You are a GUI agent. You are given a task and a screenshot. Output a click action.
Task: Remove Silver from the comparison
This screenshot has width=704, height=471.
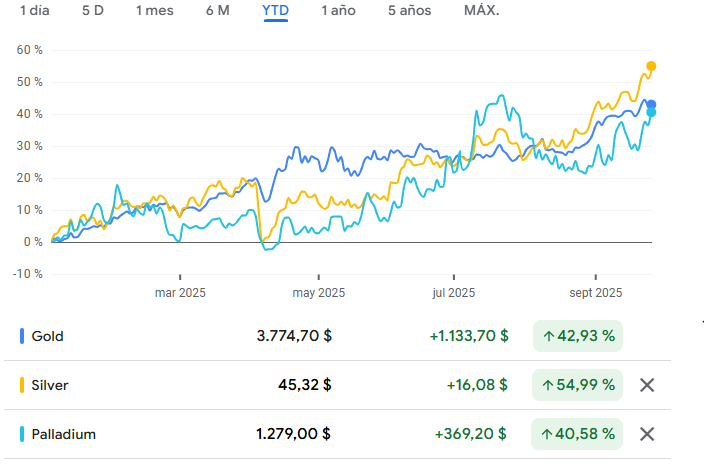647,385
